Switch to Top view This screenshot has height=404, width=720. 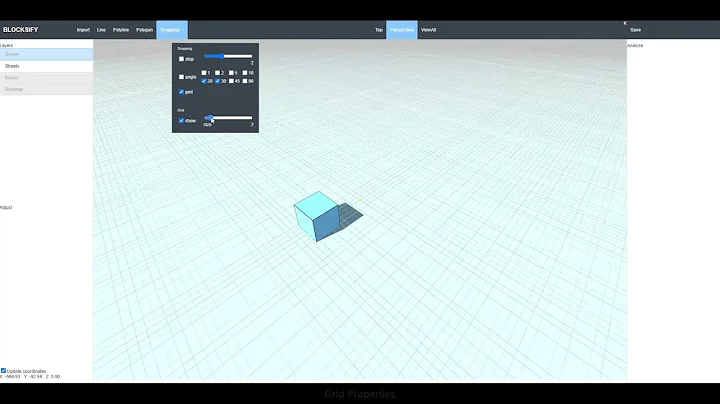coord(379,30)
